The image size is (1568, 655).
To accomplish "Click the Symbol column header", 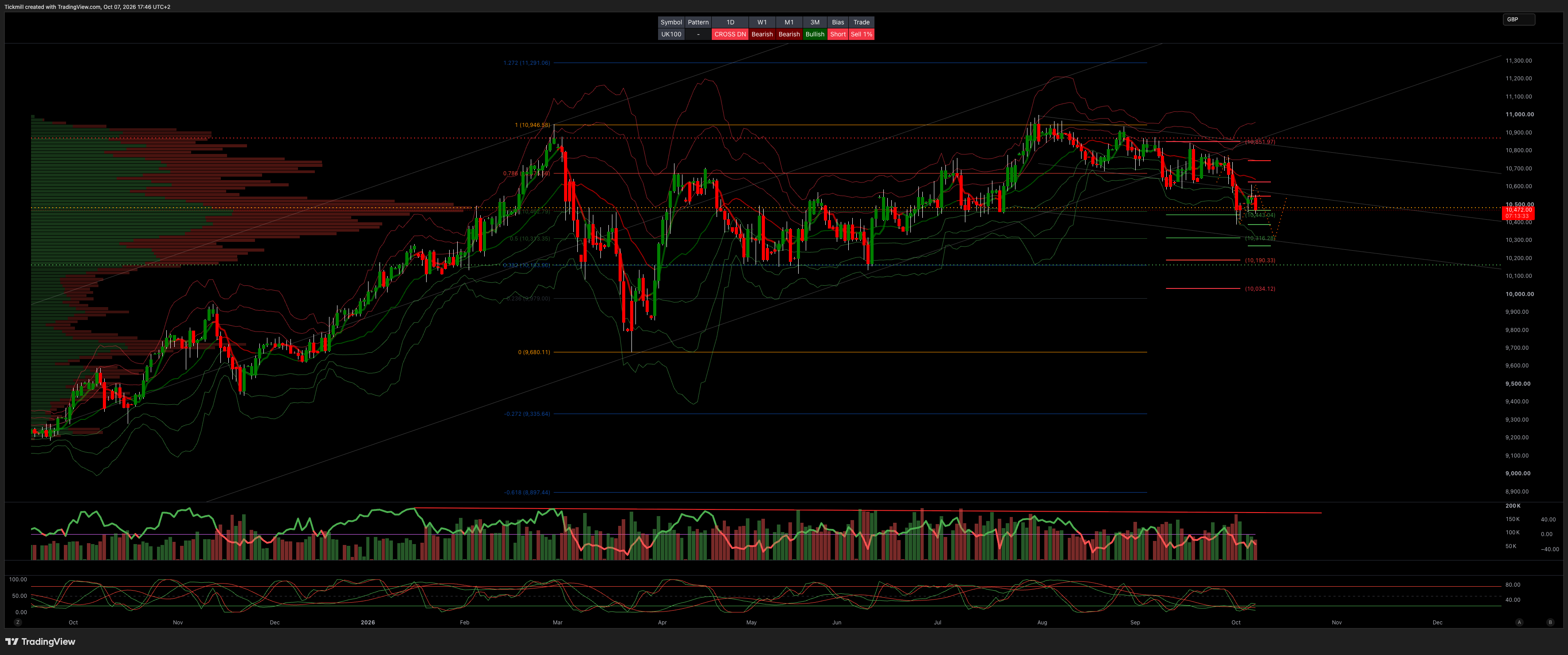I will point(671,22).
